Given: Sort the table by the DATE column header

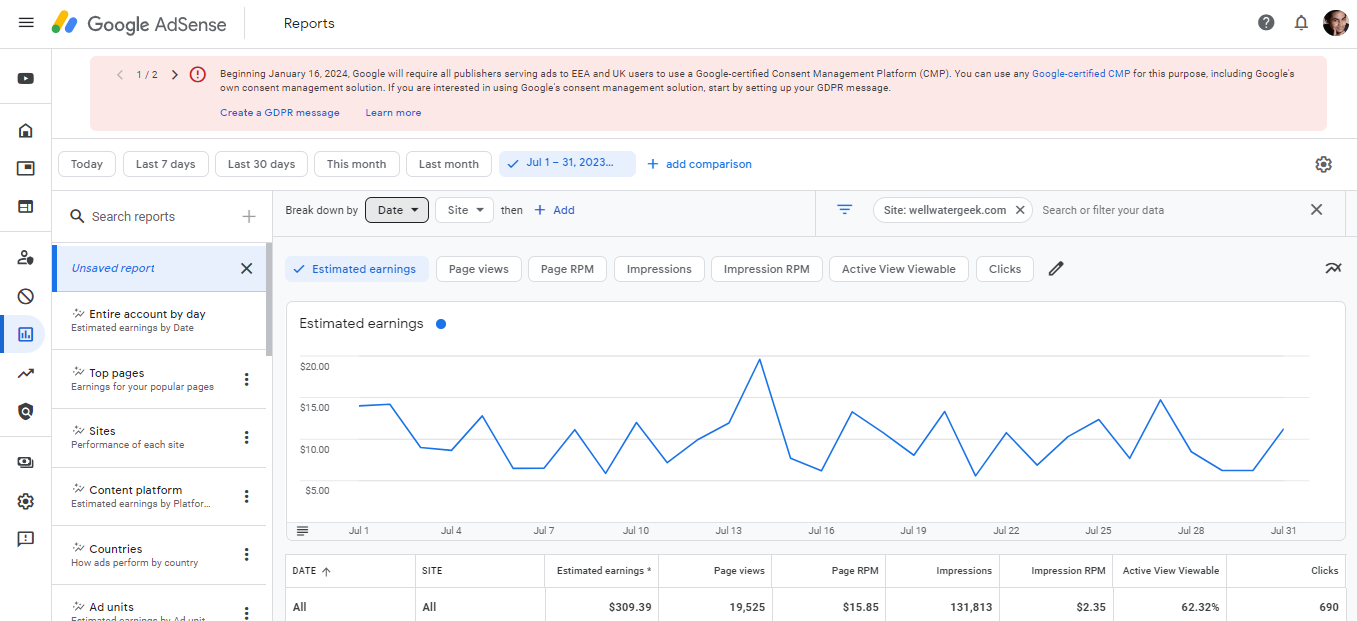Looking at the screenshot, I should click(311, 571).
